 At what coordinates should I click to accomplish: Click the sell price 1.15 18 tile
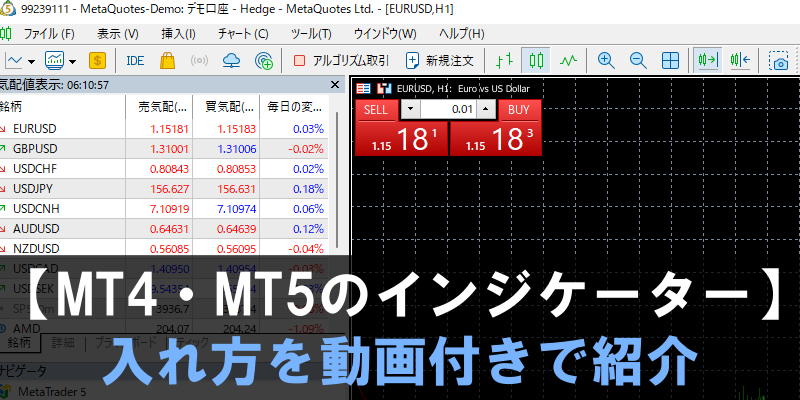(401, 139)
